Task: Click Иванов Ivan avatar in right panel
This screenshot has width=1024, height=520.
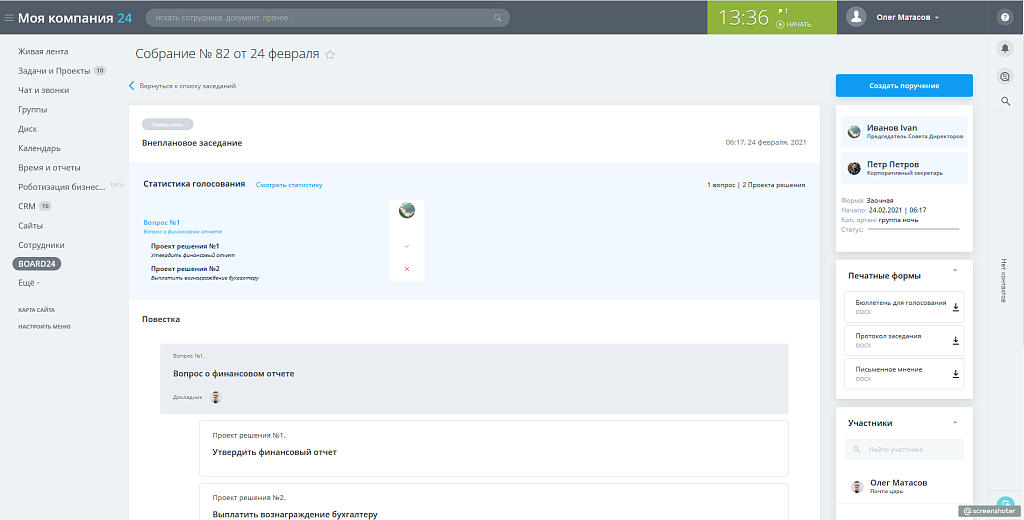Action: click(x=854, y=132)
